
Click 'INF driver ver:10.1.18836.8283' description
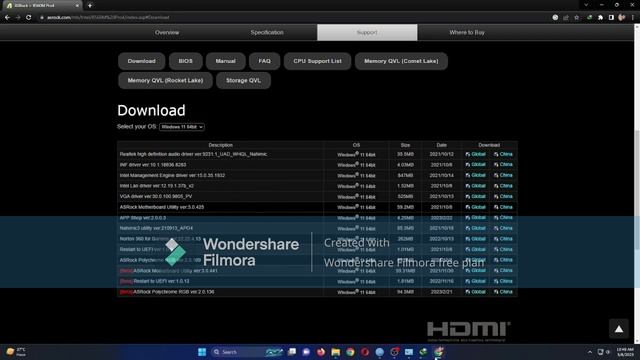pyautogui.click(x=153, y=164)
